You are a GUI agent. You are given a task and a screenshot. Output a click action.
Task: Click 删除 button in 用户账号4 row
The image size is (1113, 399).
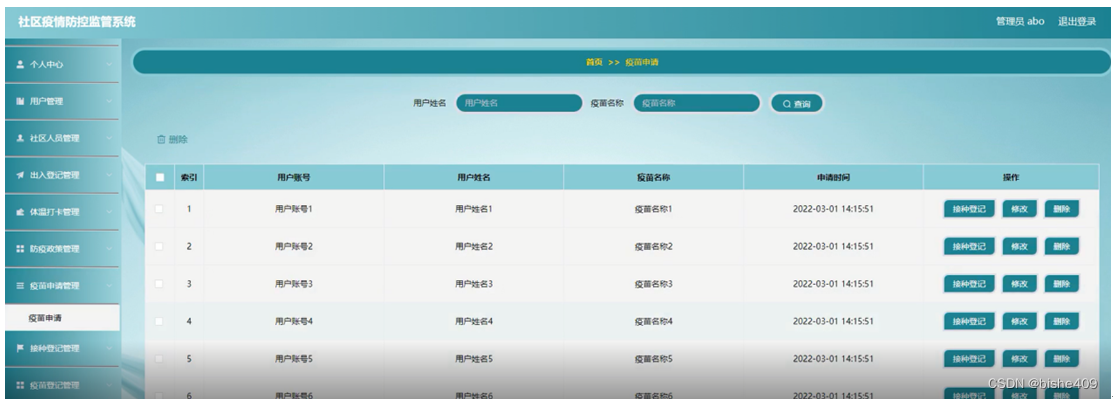1062,322
